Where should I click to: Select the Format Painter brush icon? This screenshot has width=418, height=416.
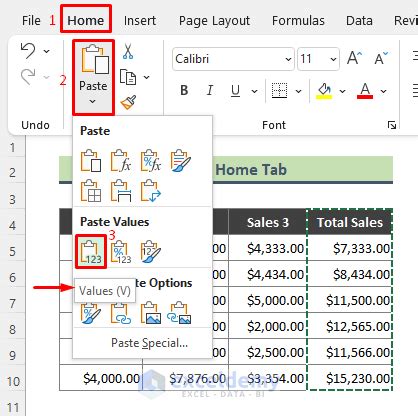pos(128,102)
